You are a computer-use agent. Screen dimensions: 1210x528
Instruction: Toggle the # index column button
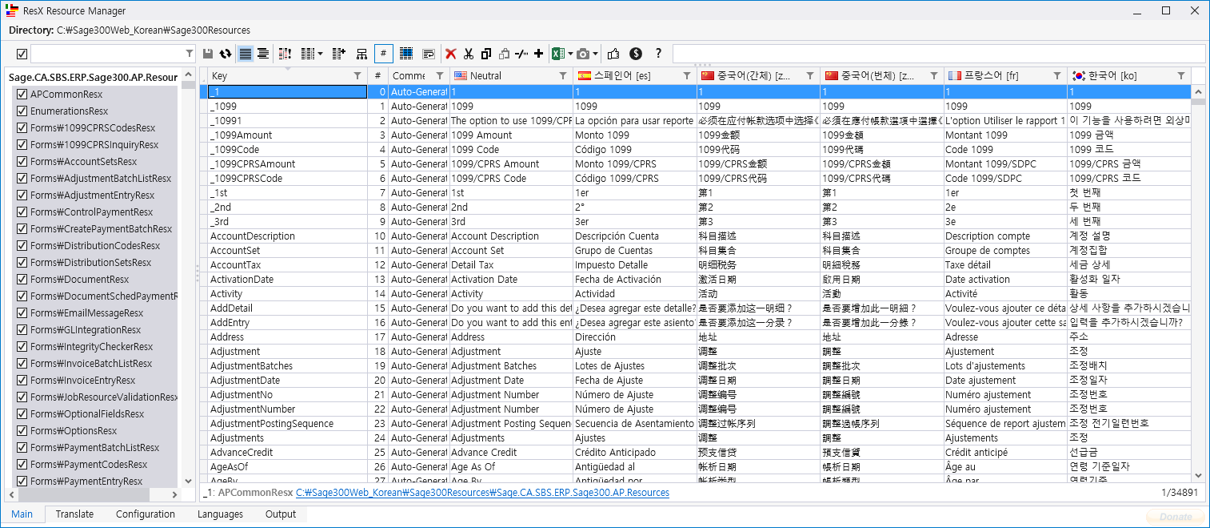tap(383, 54)
